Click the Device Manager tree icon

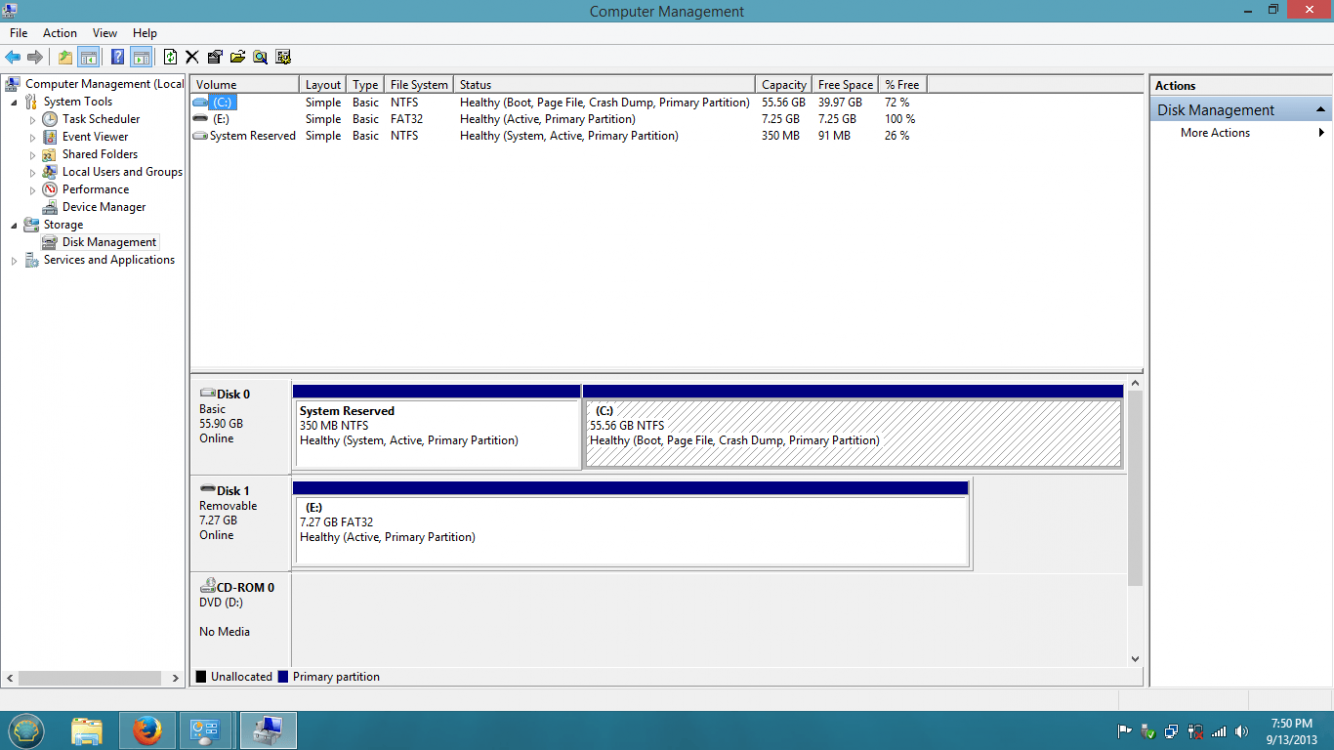coord(50,207)
